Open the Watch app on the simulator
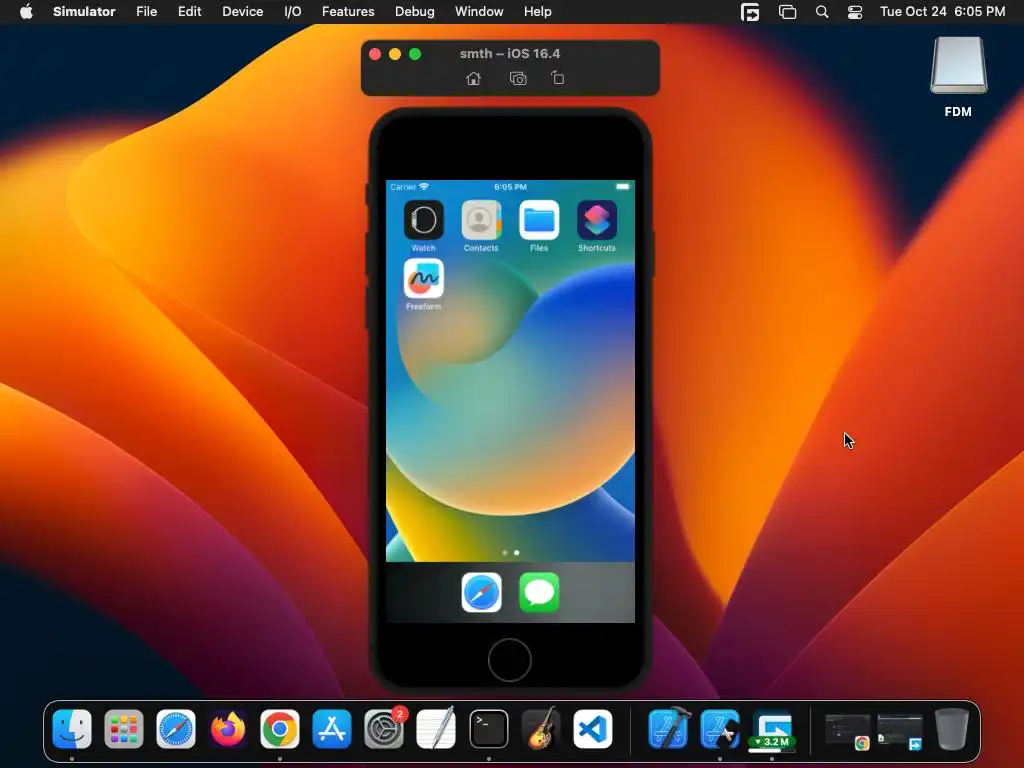The image size is (1024, 768). pyautogui.click(x=423, y=220)
